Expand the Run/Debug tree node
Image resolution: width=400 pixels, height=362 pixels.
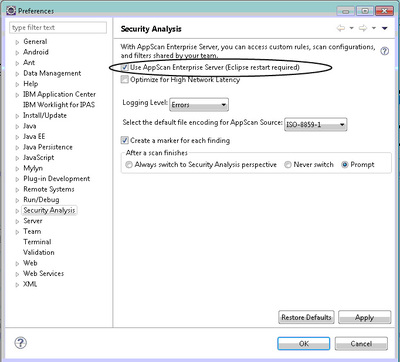pos(17,200)
